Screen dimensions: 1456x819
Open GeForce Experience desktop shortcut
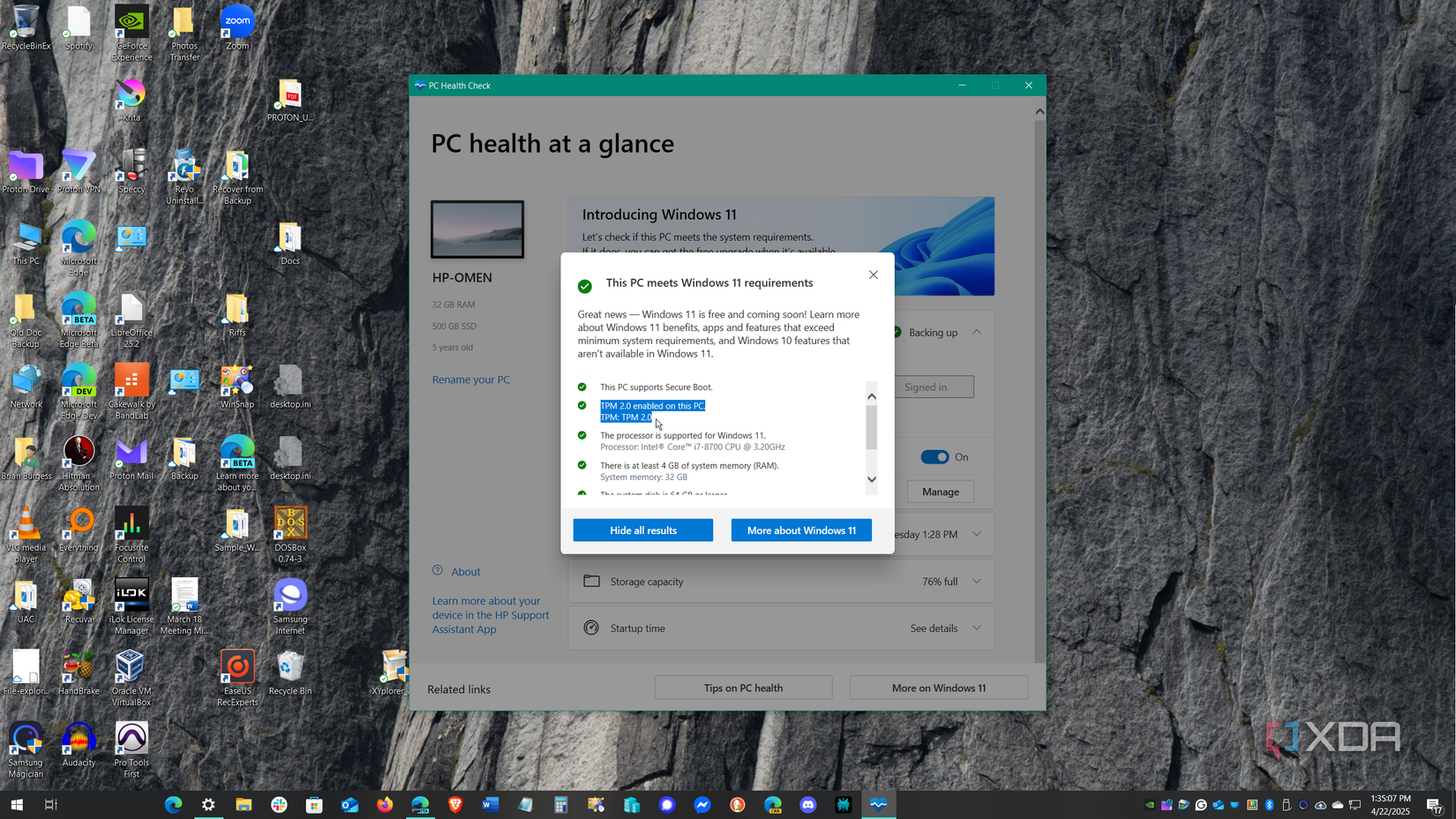131,22
